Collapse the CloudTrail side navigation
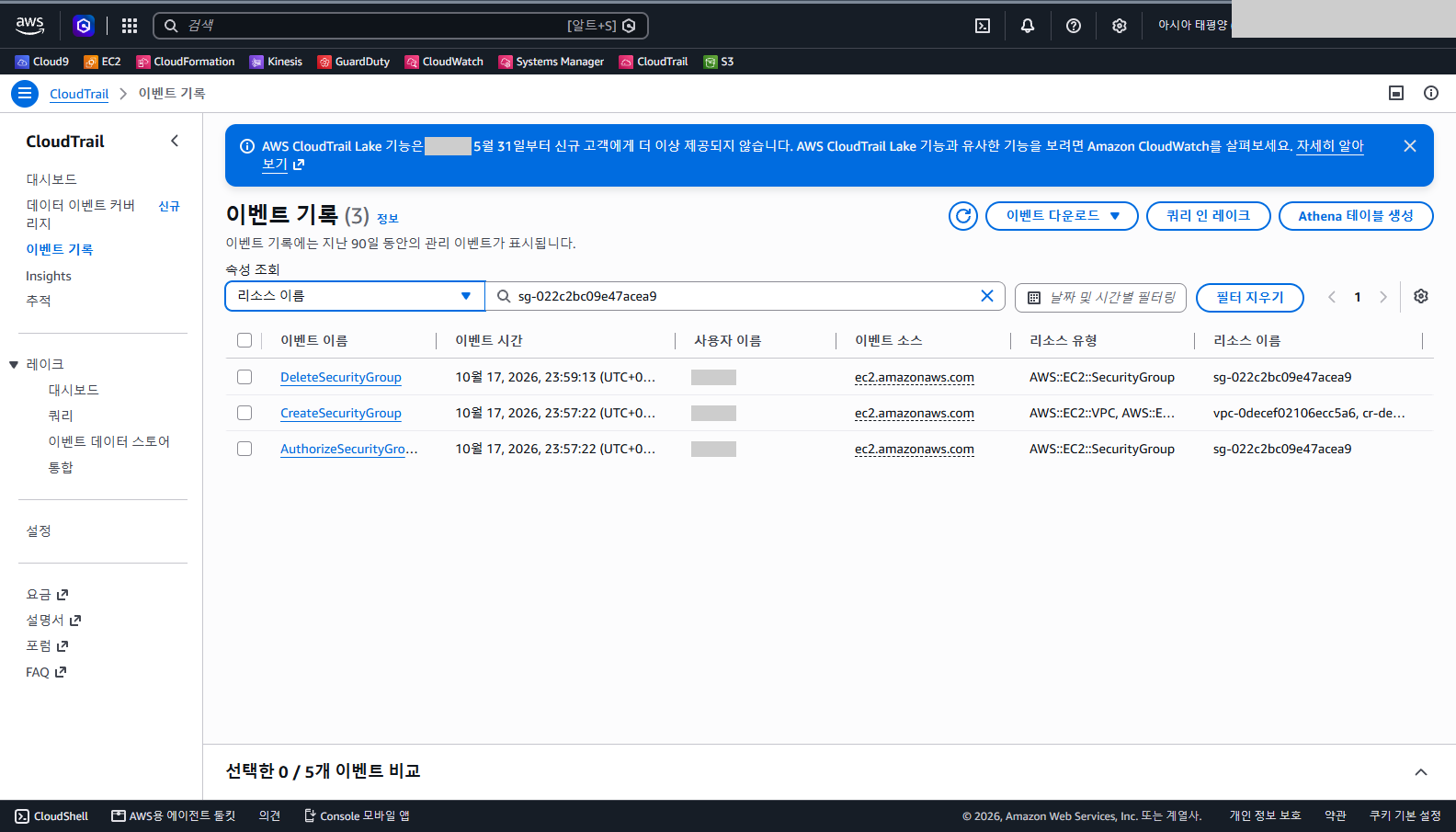 pos(175,141)
